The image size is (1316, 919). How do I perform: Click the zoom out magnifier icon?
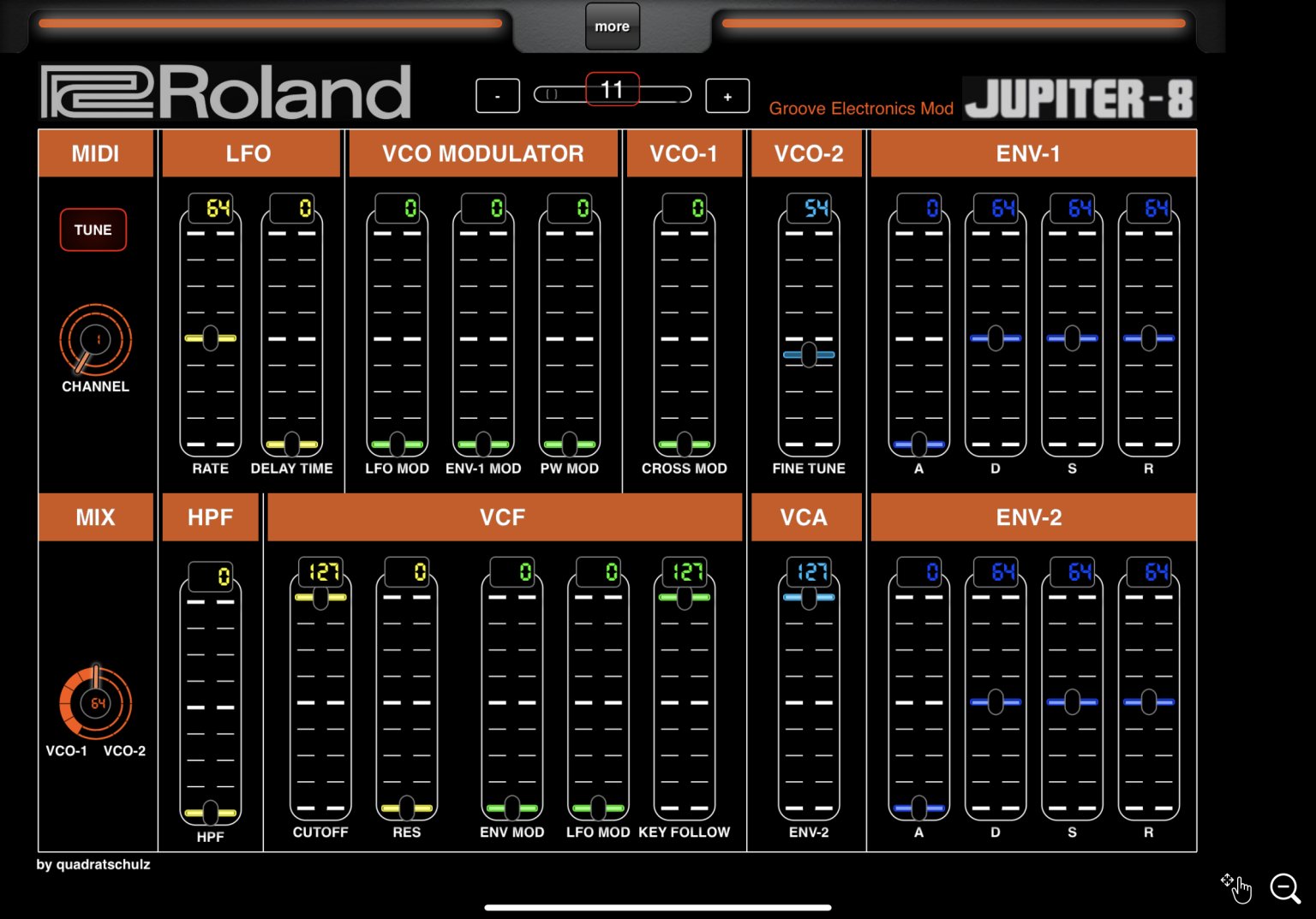click(1285, 888)
